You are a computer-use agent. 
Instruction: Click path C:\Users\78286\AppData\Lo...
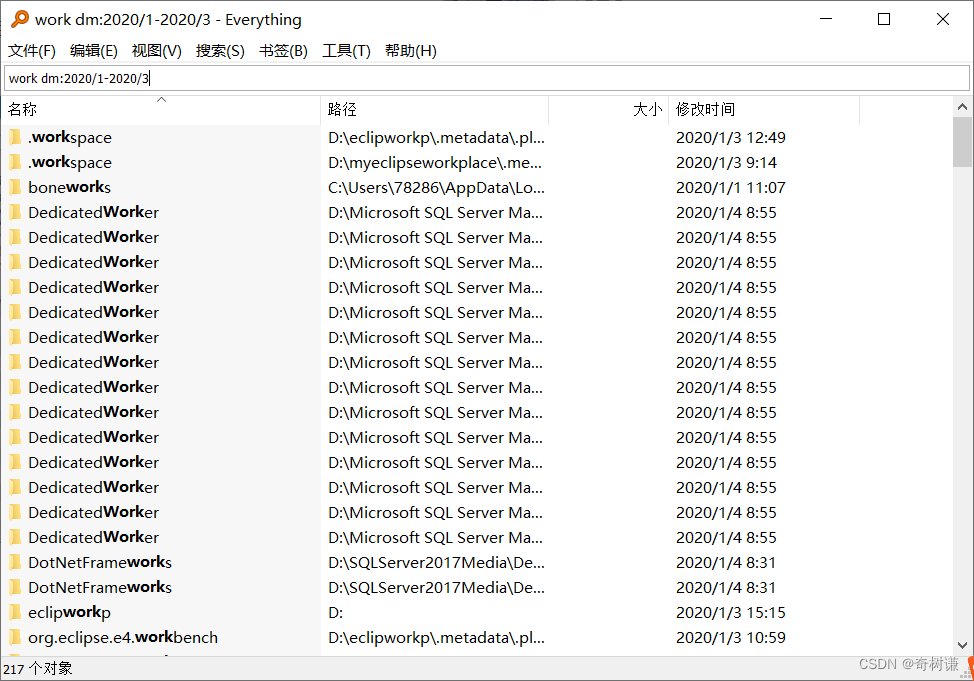tap(436, 188)
